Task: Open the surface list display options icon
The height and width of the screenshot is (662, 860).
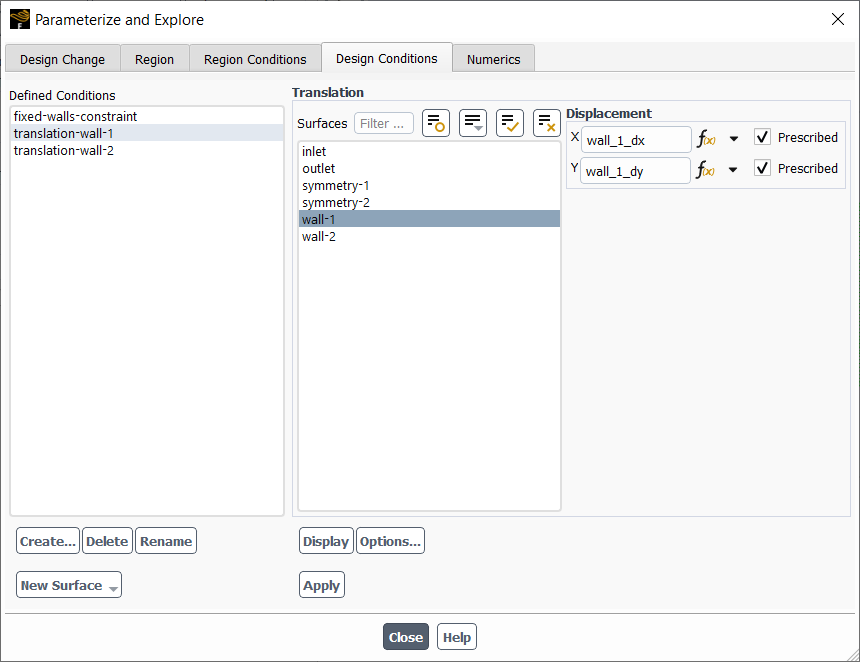Action: click(472, 123)
